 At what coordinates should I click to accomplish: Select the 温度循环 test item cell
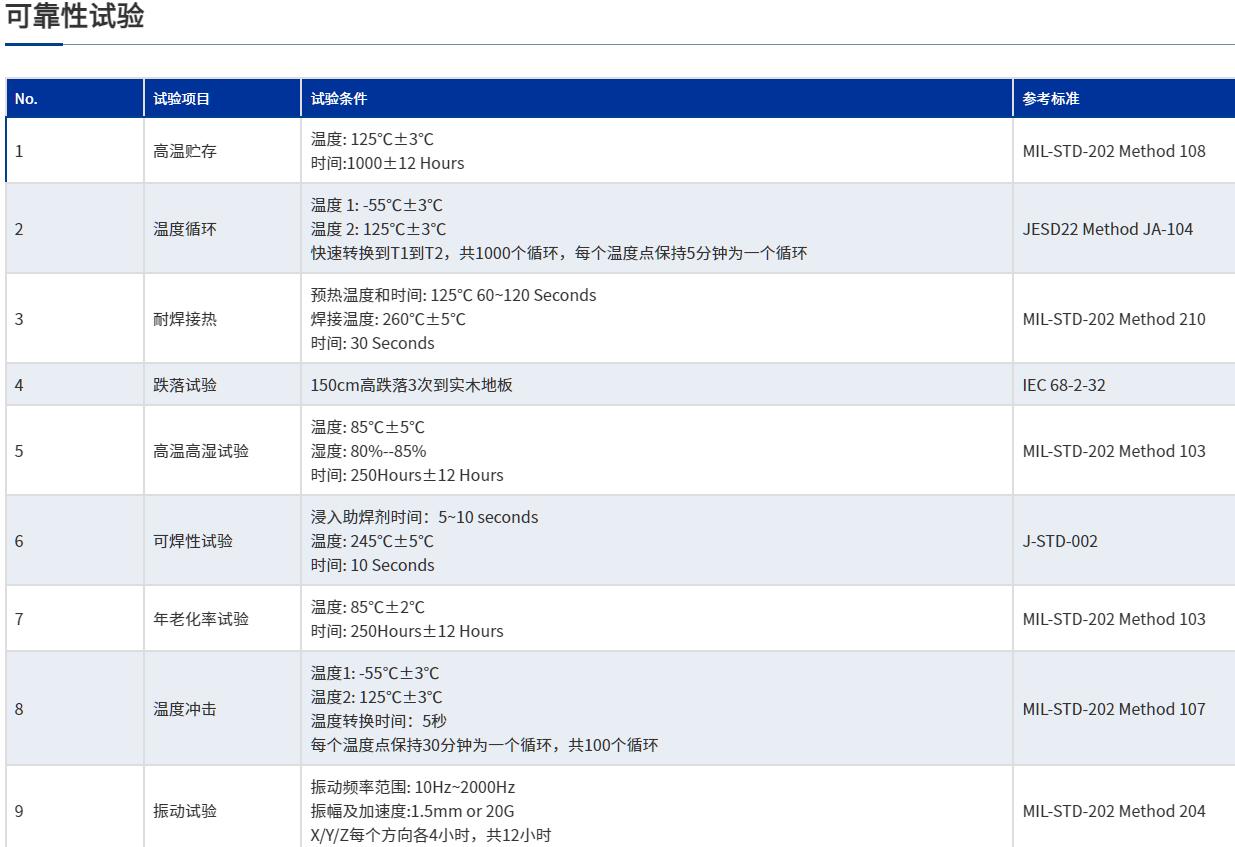pos(184,230)
